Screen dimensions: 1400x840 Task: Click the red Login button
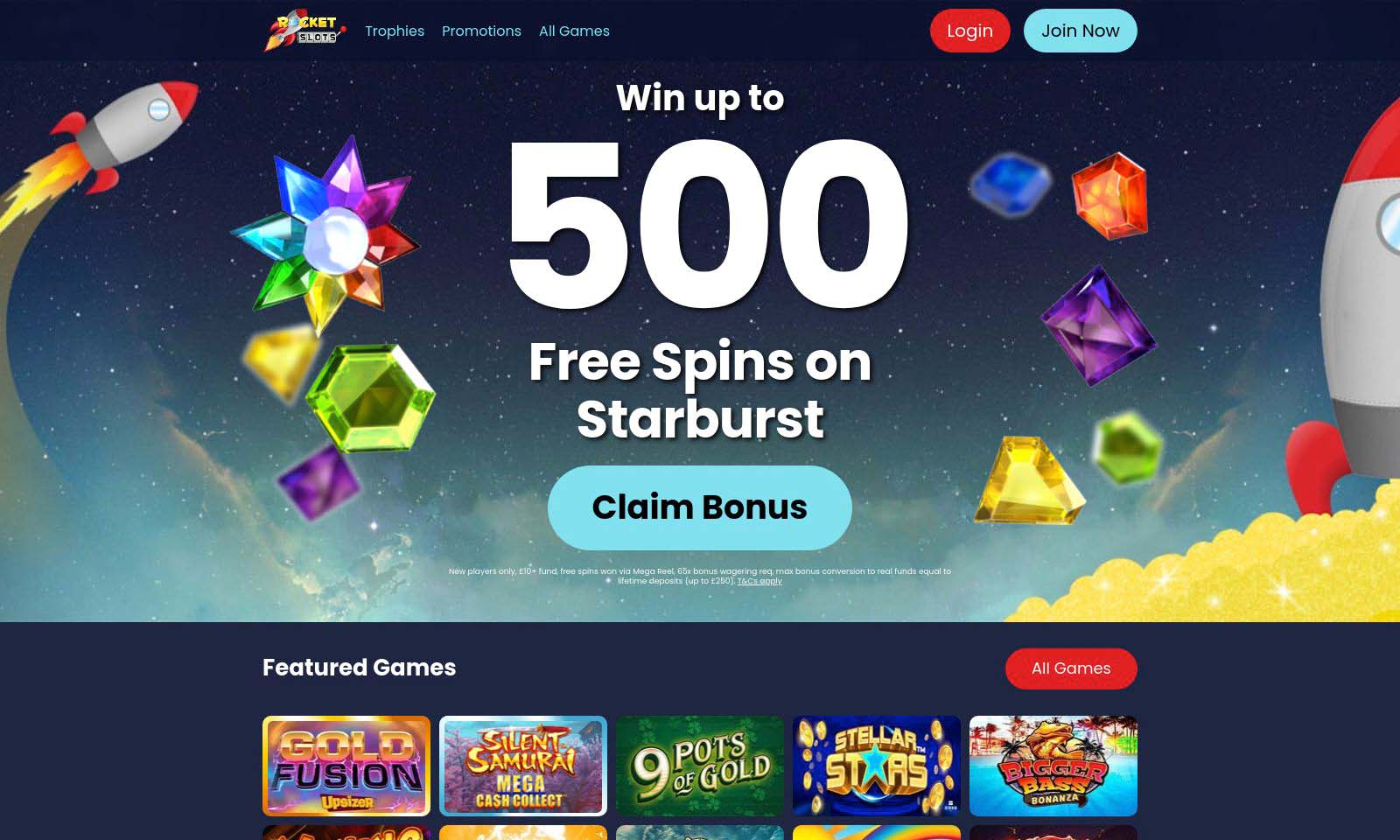969,31
